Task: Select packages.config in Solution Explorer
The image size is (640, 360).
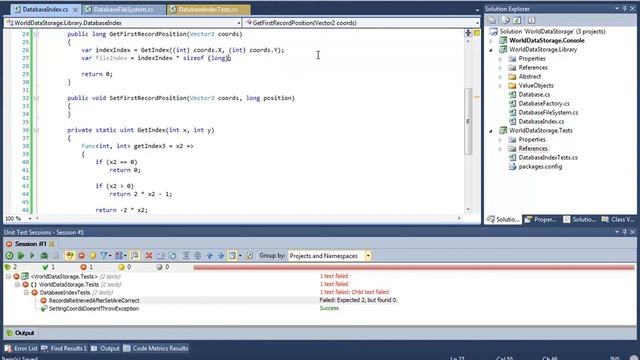Action: pos(540,167)
